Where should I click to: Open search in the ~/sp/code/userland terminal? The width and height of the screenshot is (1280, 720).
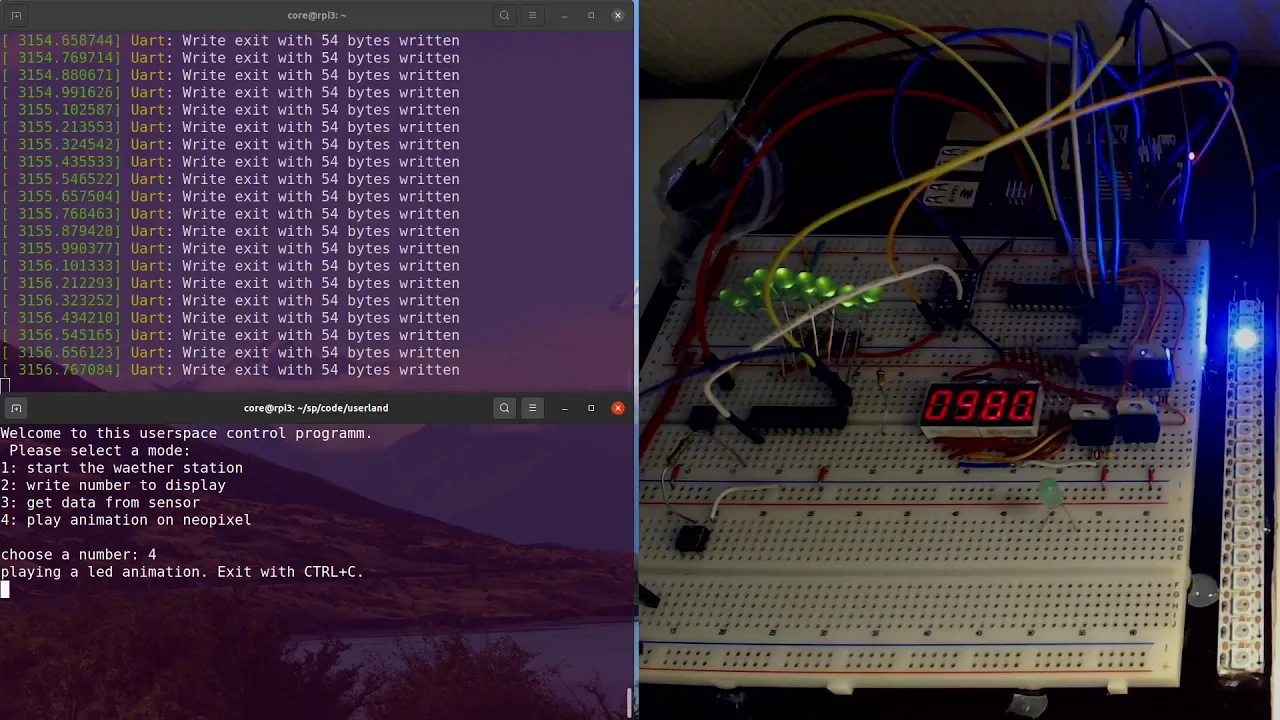pos(504,408)
